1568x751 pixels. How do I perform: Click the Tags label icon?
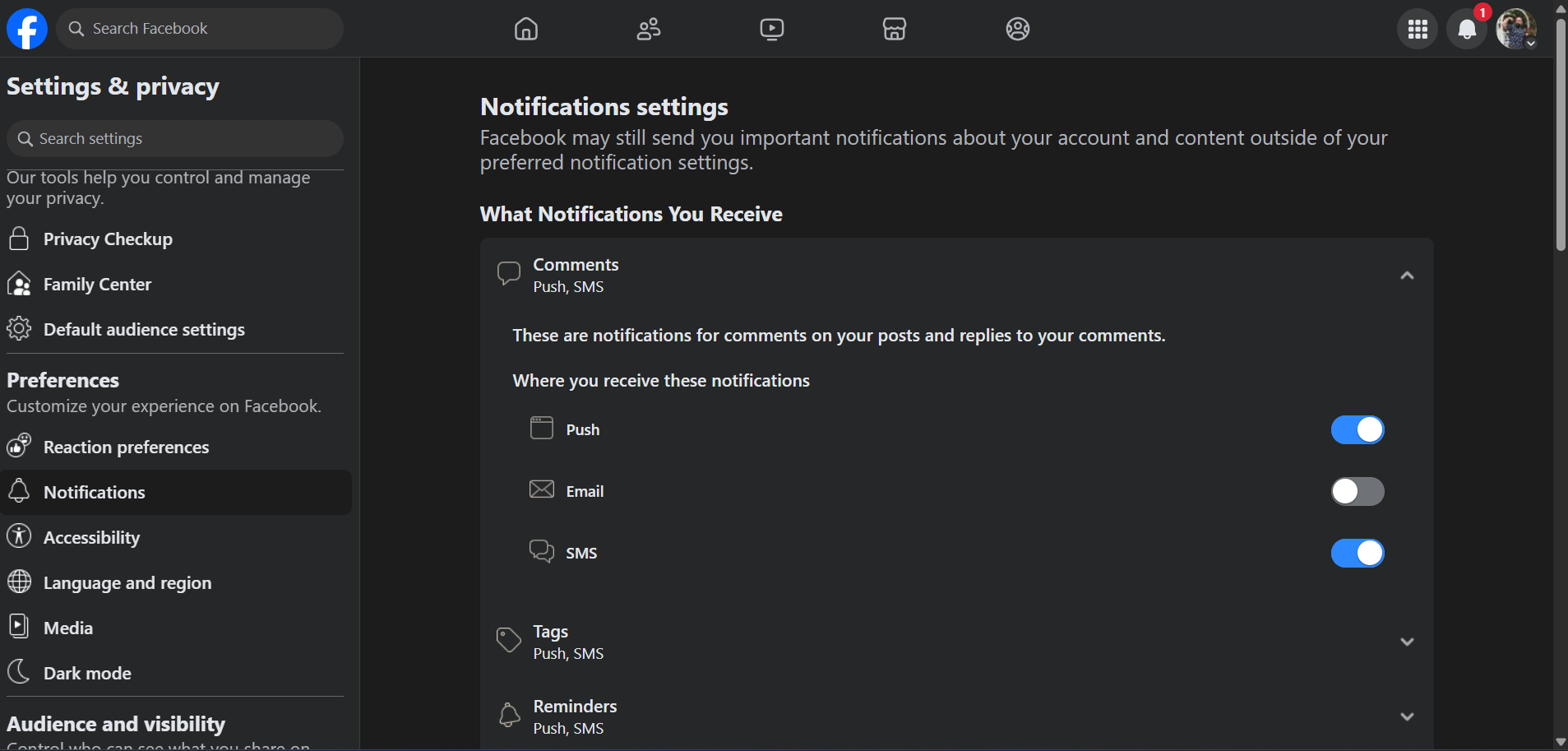click(509, 640)
